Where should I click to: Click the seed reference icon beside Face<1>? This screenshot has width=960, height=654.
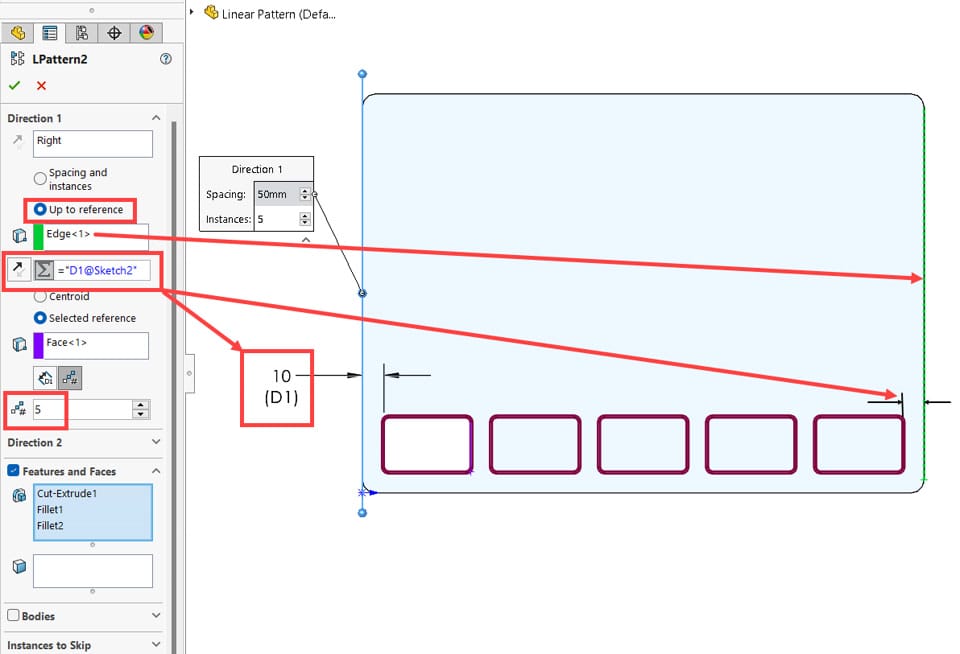(x=19, y=344)
